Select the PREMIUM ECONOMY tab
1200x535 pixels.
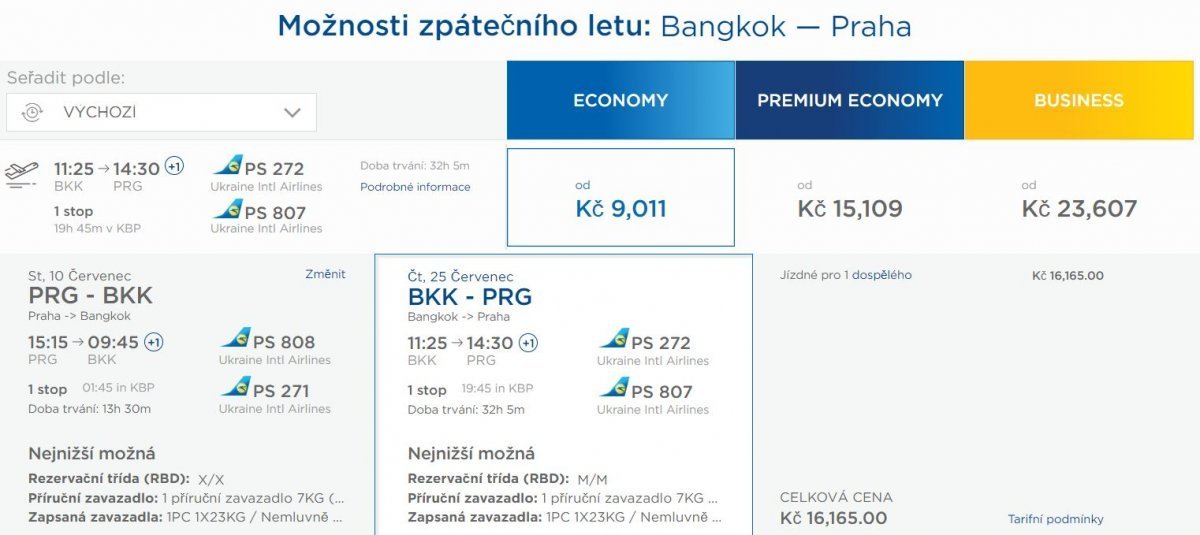click(849, 100)
